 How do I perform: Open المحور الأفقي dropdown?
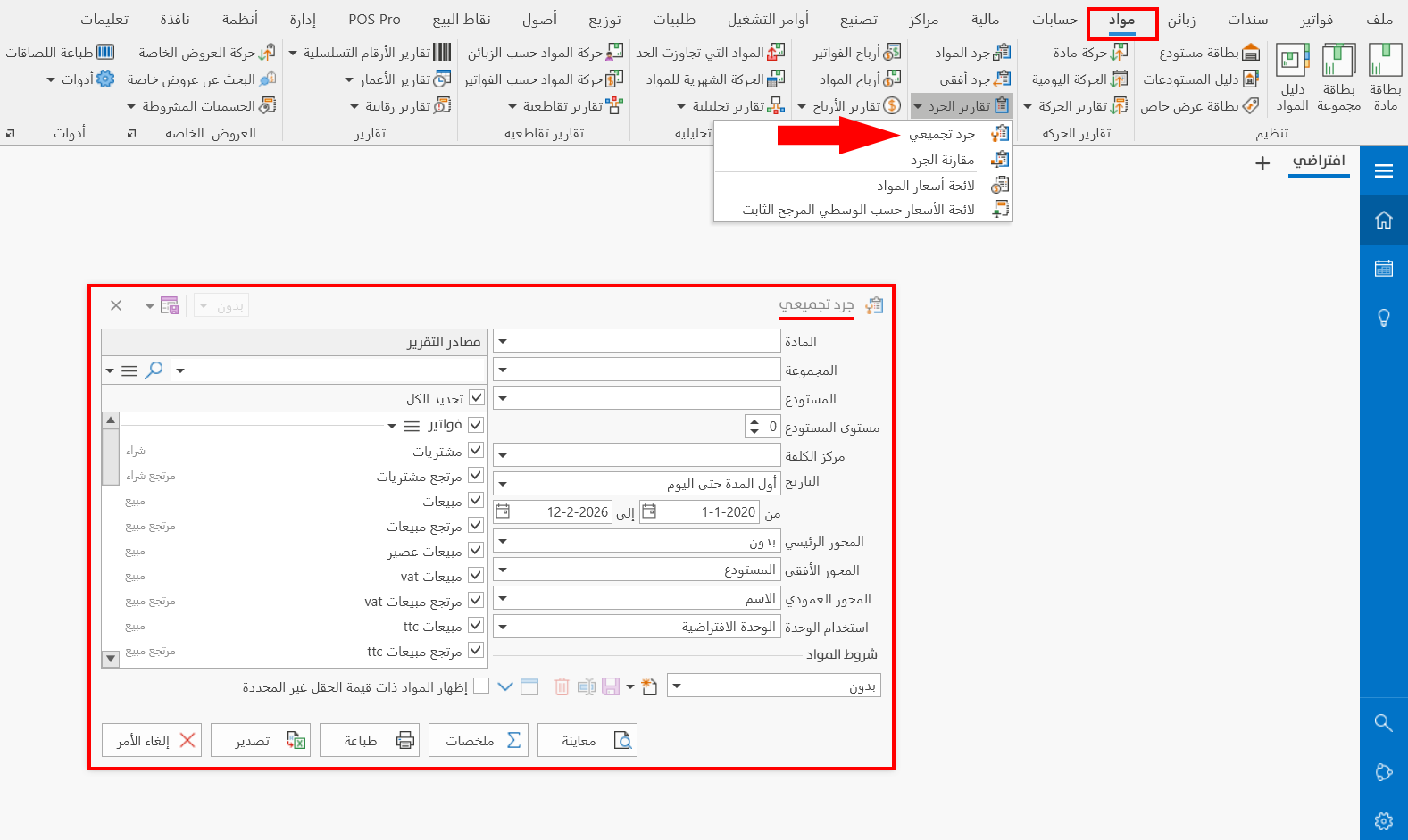[503, 570]
